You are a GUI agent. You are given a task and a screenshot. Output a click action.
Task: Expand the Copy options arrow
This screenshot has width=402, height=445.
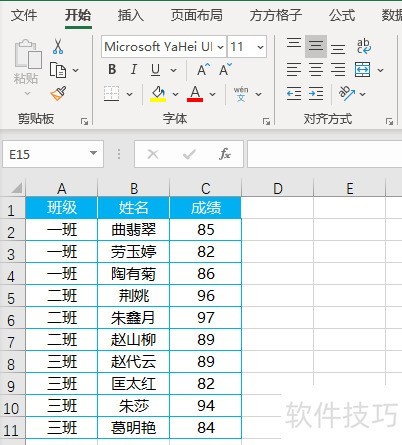76,70
